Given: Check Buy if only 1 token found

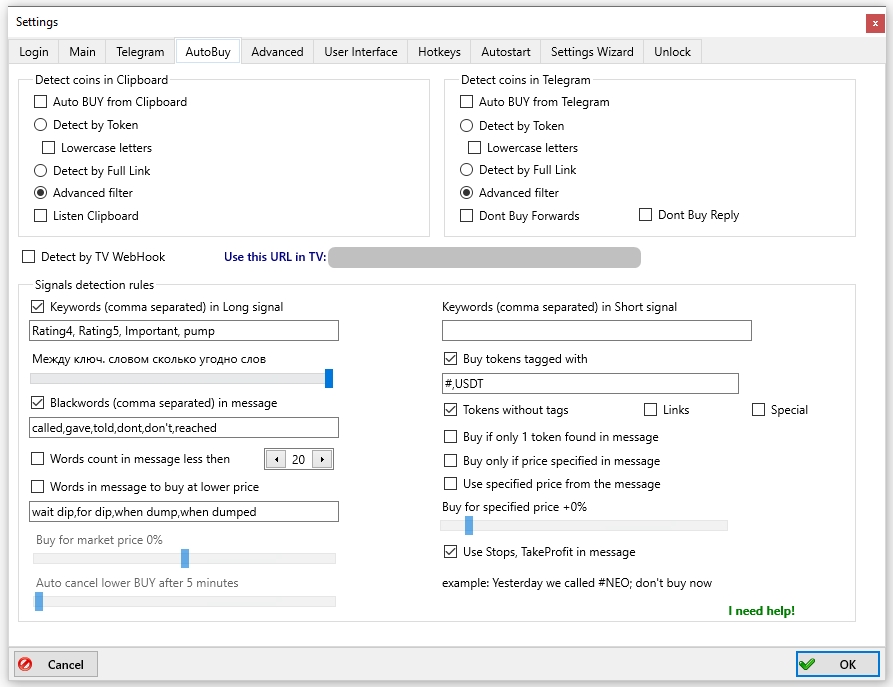Looking at the screenshot, I should pos(450,437).
